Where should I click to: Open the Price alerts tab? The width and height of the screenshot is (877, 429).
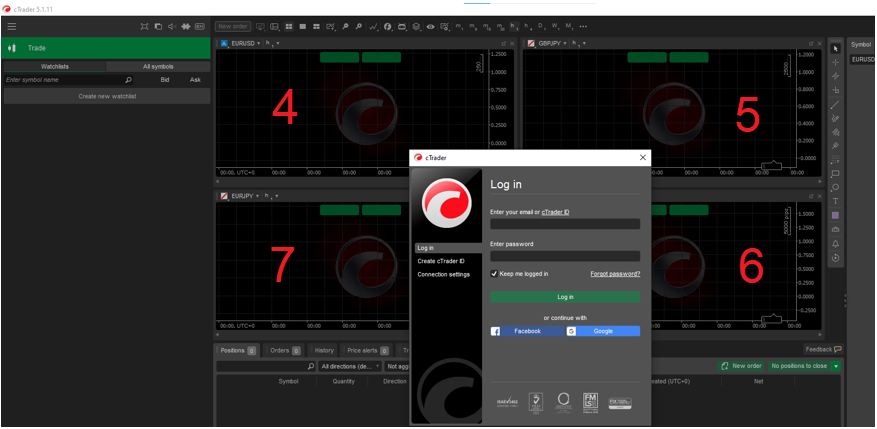coord(367,350)
